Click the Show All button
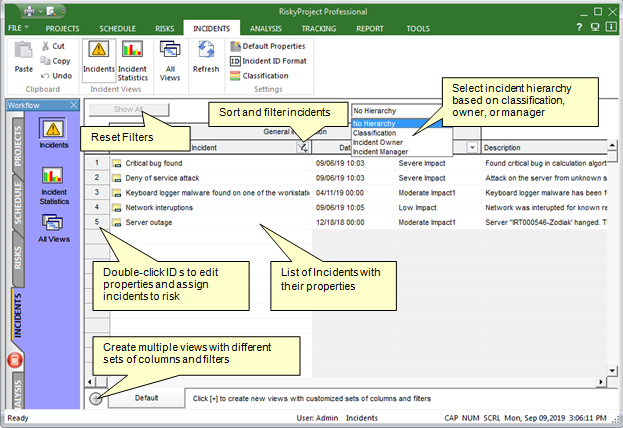 [x=129, y=109]
